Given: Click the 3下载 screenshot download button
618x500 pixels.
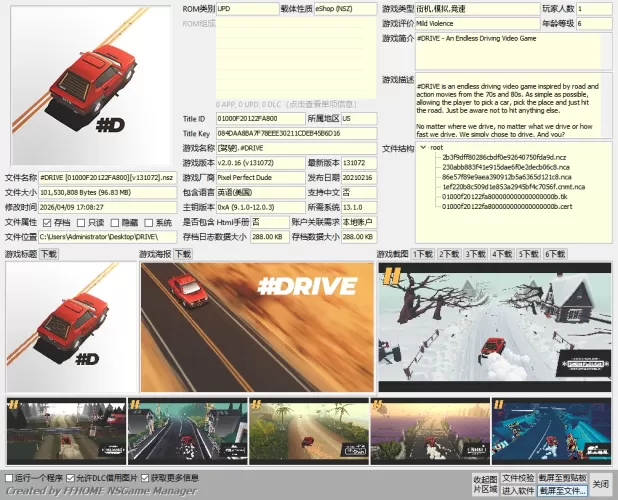Looking at the screenshot, I should pyautogui.click(x=475, y=254).
